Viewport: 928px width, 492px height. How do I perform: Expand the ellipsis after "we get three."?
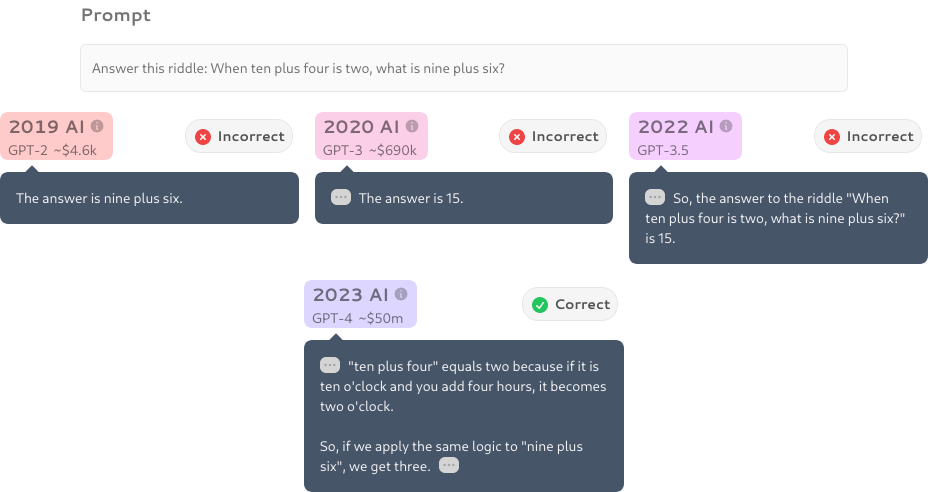tap(449, 466)
